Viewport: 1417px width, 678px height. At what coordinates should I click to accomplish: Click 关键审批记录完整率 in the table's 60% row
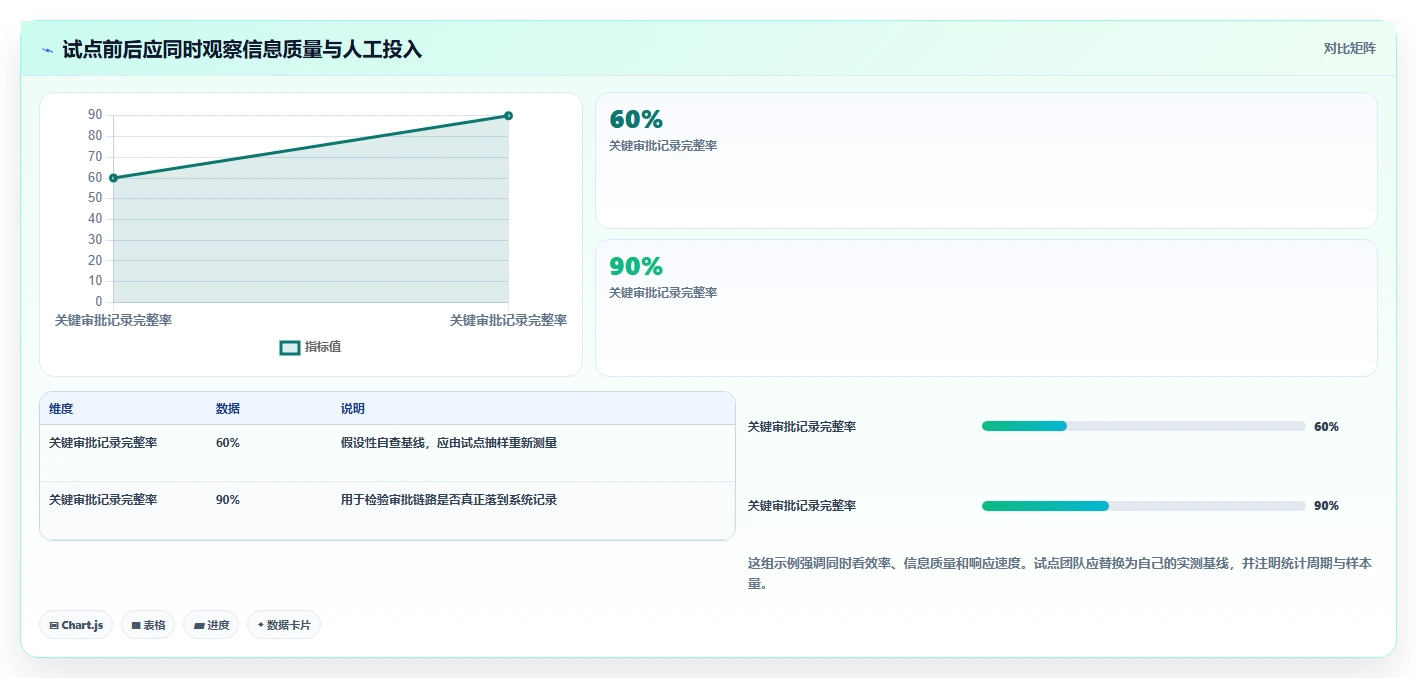click(x=103, y=443)
